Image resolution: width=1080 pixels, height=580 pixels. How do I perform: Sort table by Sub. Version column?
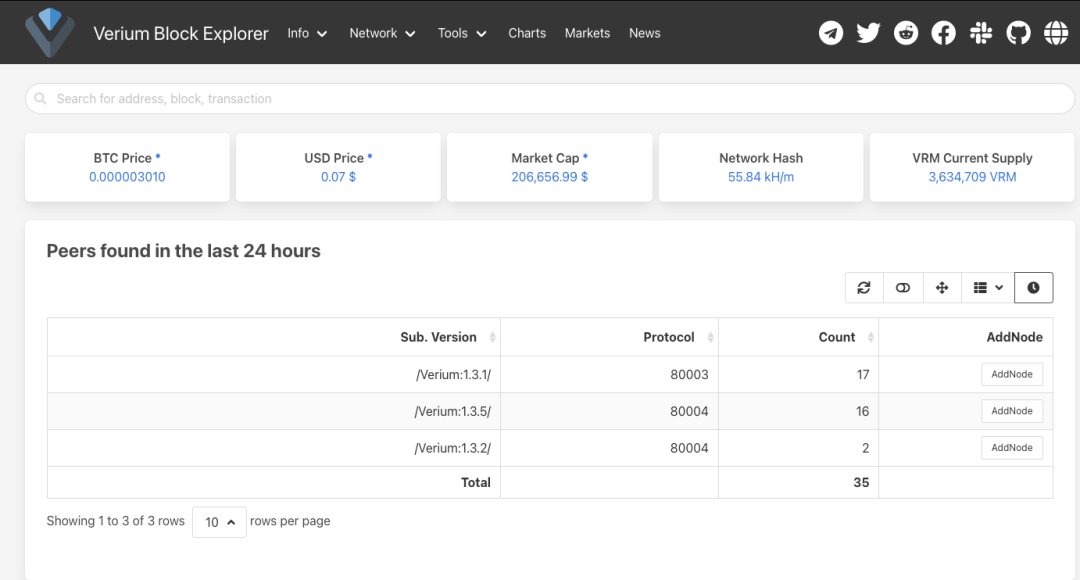274,337
